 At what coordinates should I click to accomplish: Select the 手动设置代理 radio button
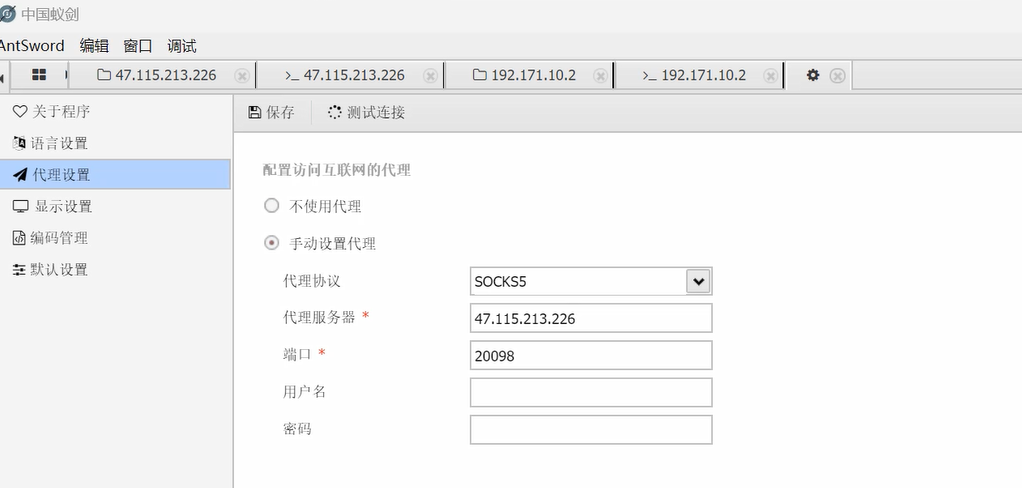[271, 243]
